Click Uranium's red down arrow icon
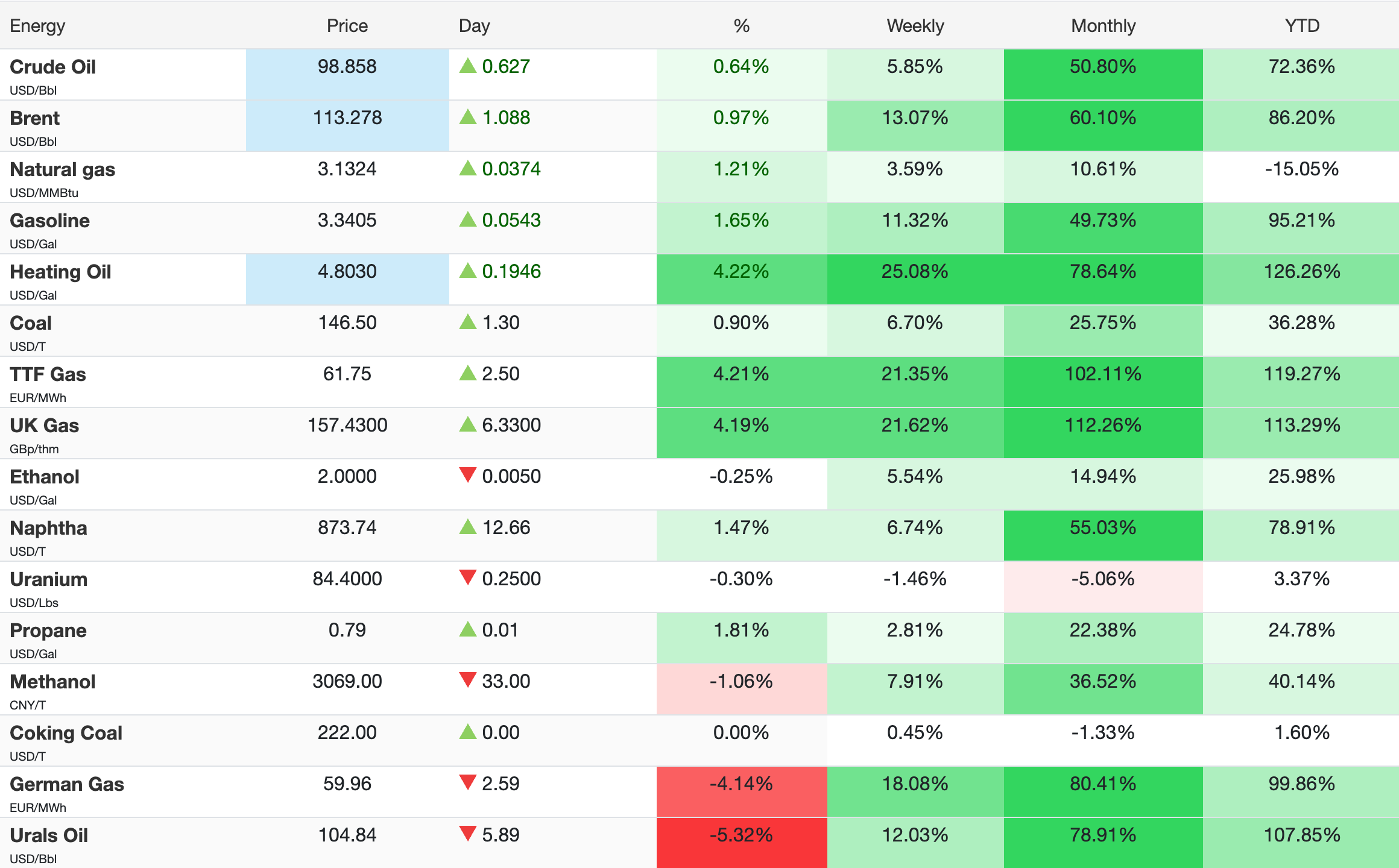This screenshot has width=1399, height=868. coord(468,577)
